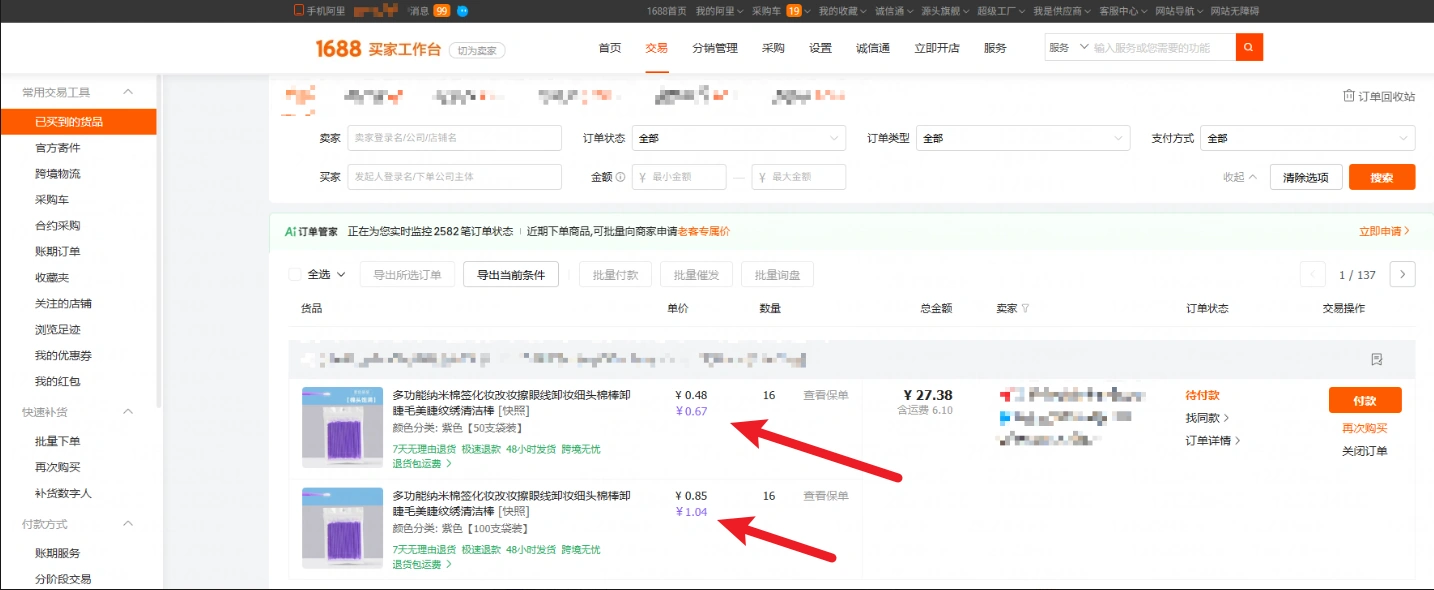This screenshot has width=1434, height=590.
Task: Open the order type dropdown
Action: [1023, 138]
